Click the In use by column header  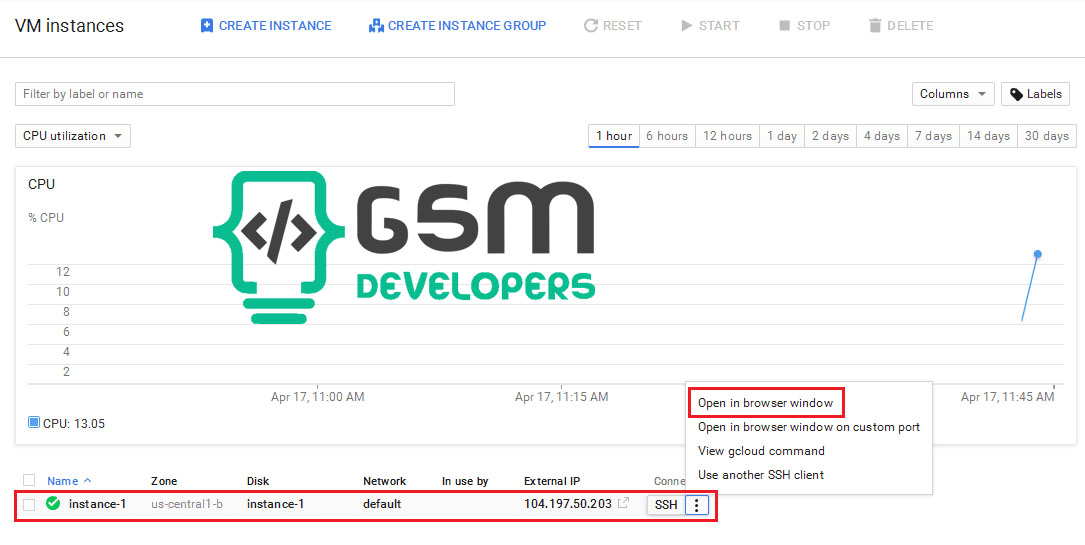pos(465,481)
